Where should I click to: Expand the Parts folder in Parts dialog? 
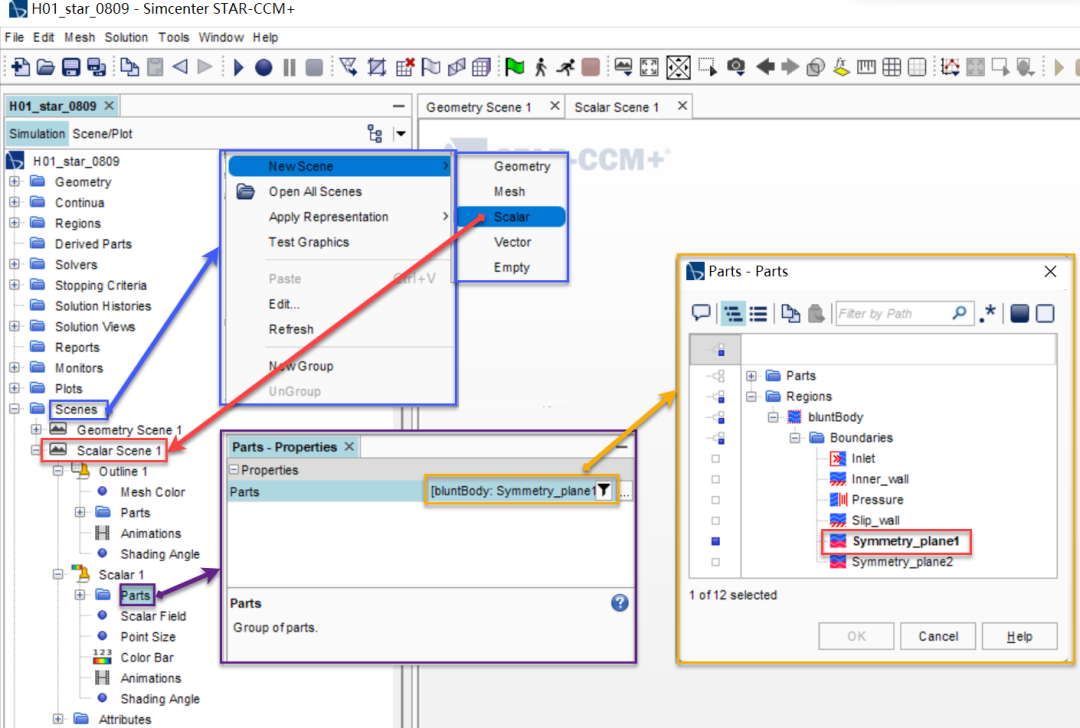751,376
